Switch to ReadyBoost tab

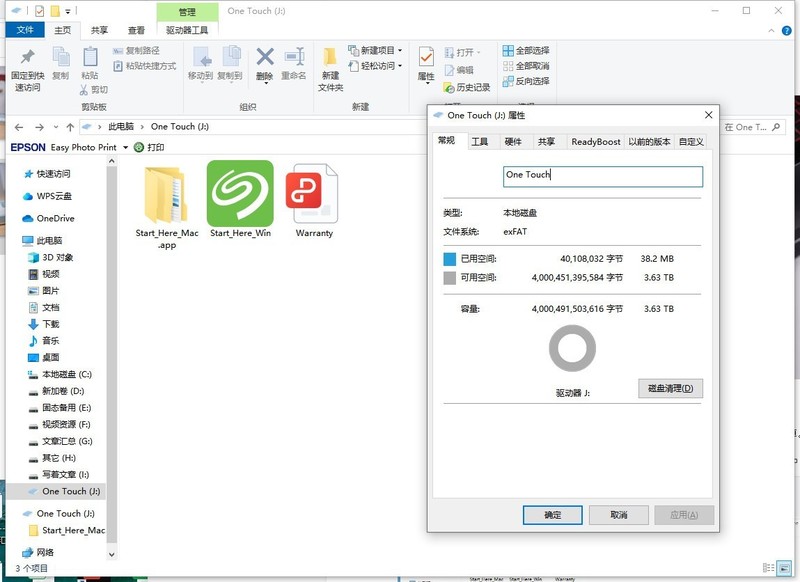tap(596, 142)
